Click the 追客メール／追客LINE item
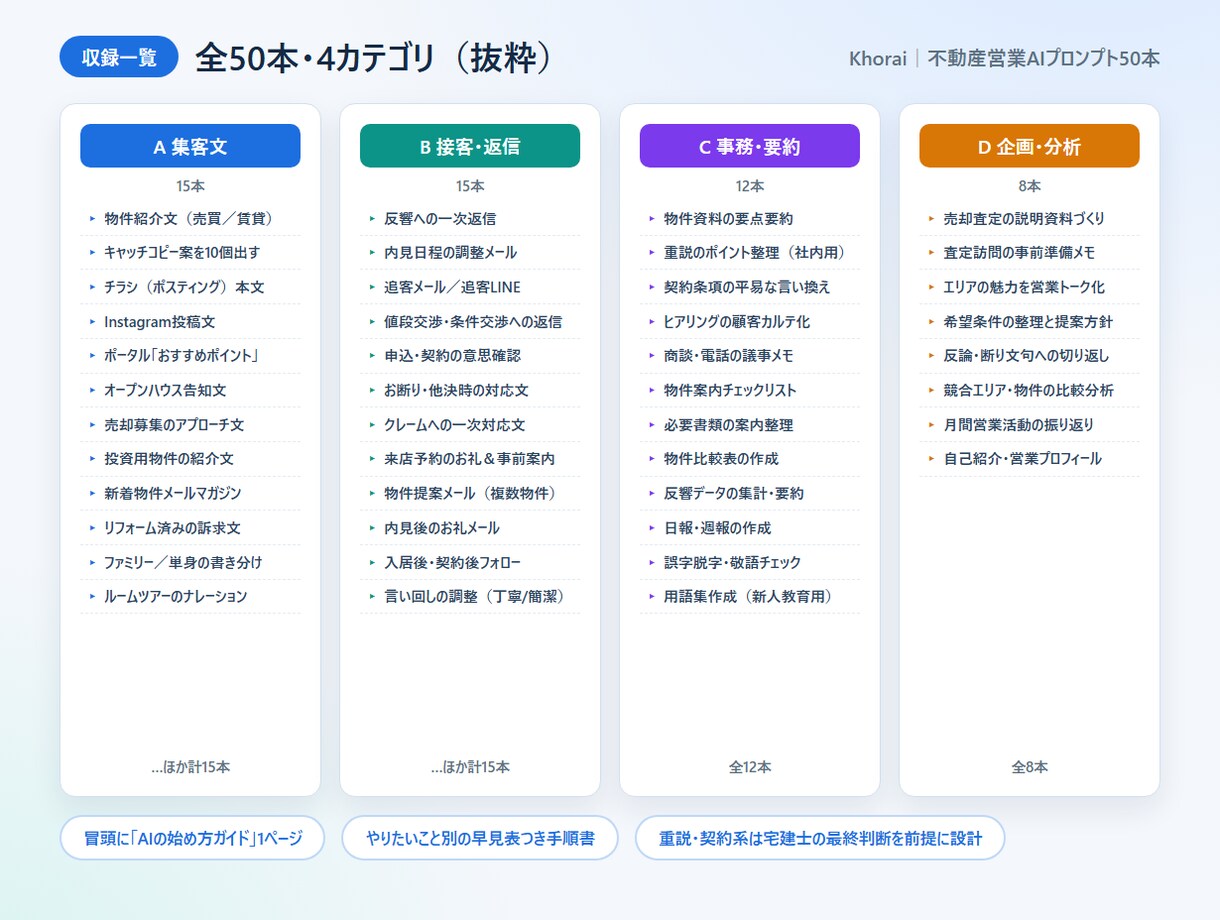 pyautogui.click(x=470, y=287)
